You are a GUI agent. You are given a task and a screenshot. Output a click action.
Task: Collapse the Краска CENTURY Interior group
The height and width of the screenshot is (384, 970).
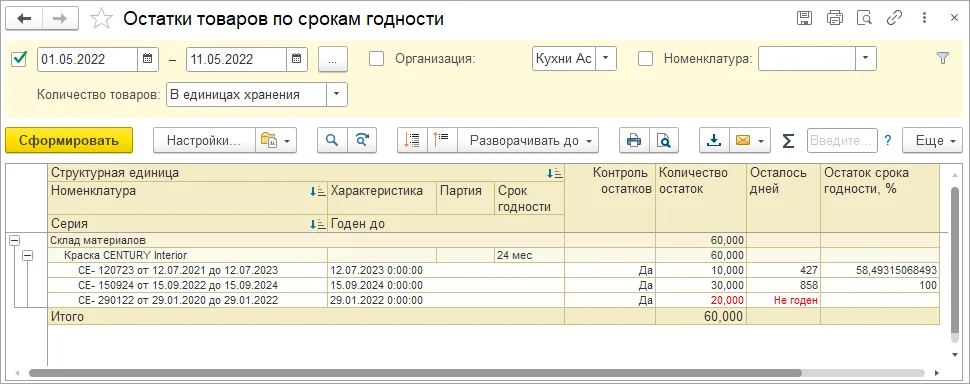pos(27,255)
